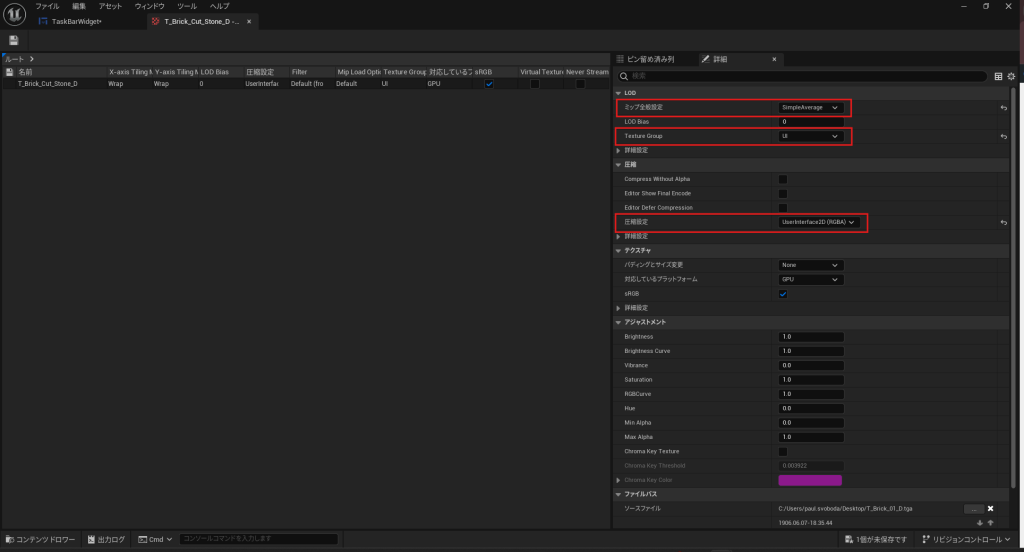
Task: Open the SimpleAverage mip gen dropdown
Action: (811, 107)
